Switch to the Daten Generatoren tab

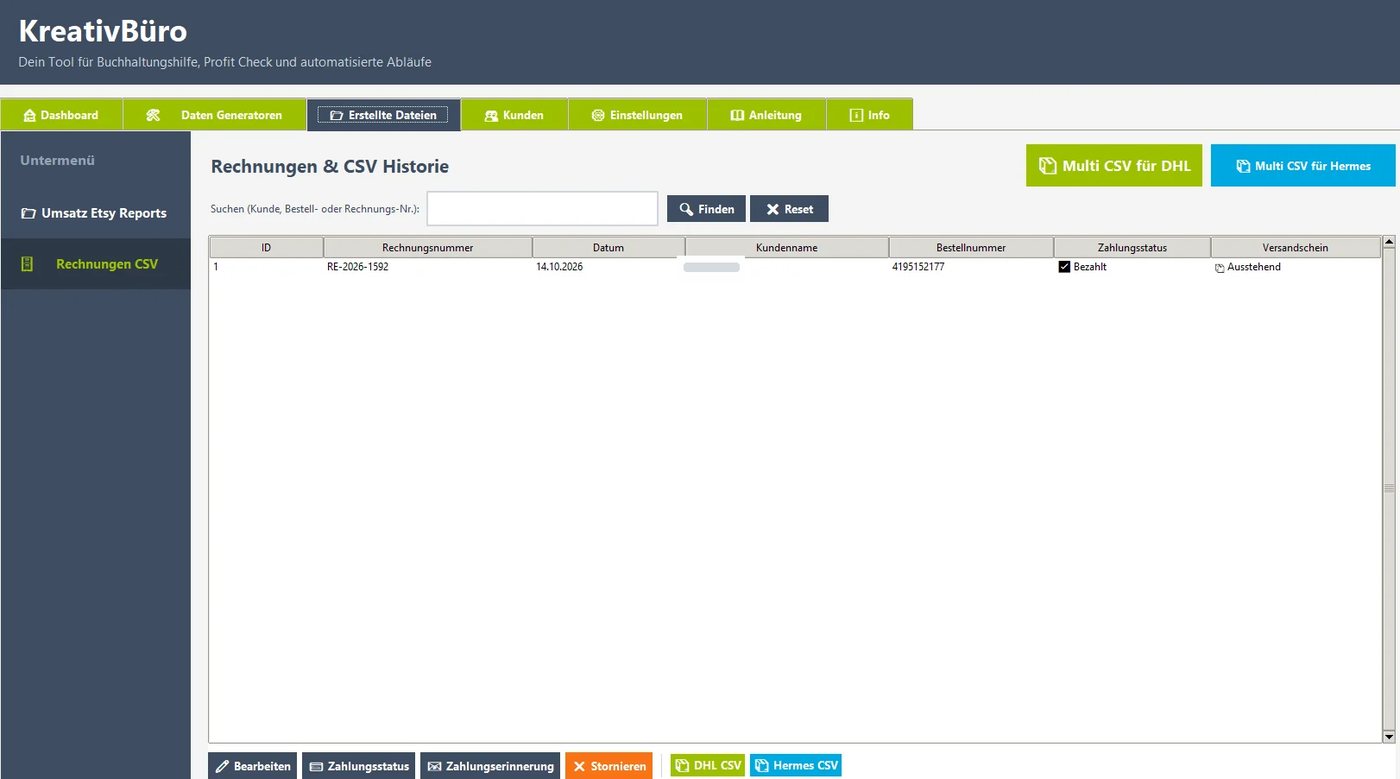point(214,115)
